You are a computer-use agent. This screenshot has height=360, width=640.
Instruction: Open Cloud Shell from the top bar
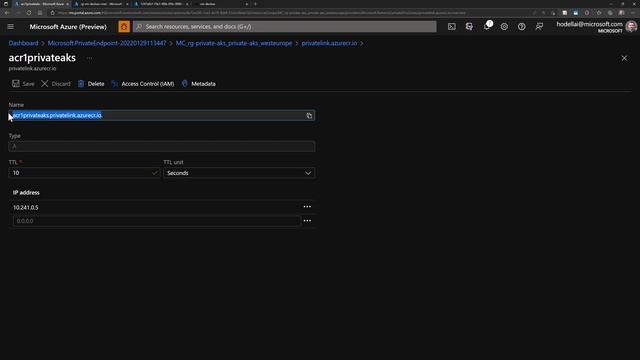[x=451, y=27]
